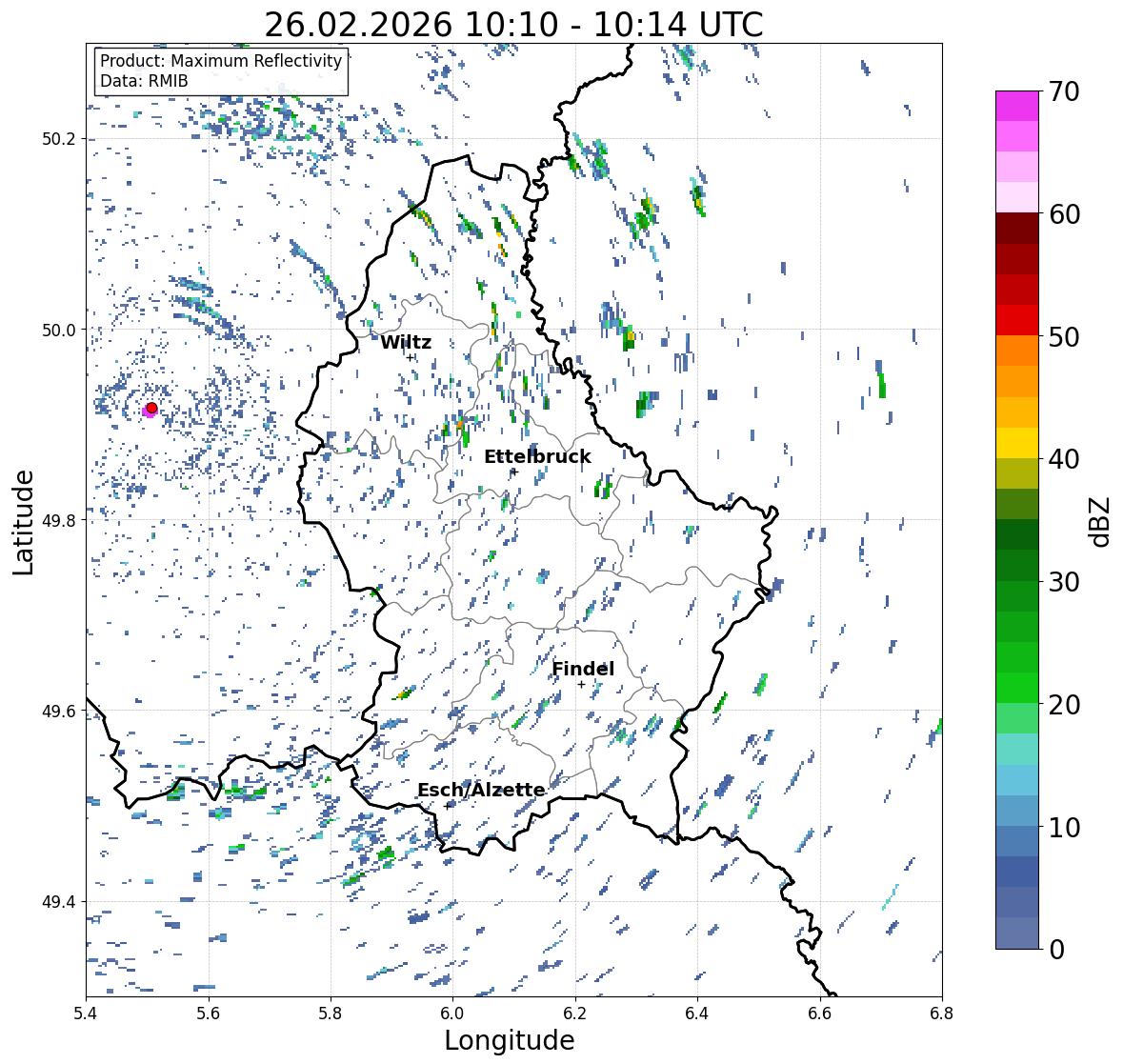Click the cross marker below Esch/Alzette
Image resolution: width=1123 pixels, height=1064 pixels.
[449, 806]
